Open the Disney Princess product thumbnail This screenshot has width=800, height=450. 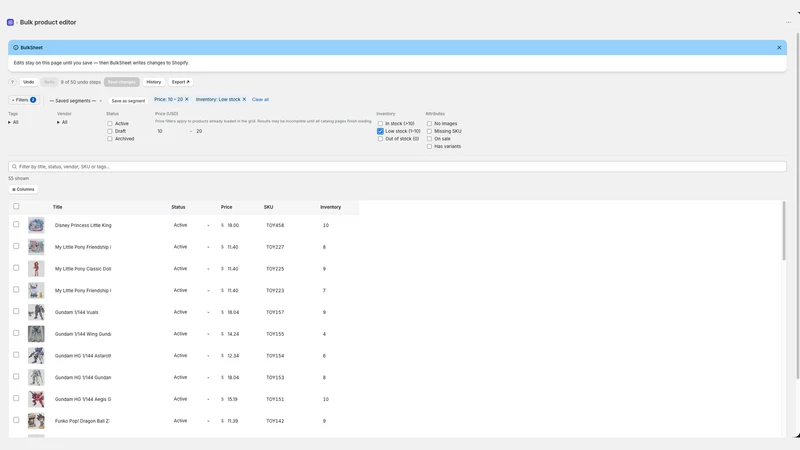pos(36,225)
